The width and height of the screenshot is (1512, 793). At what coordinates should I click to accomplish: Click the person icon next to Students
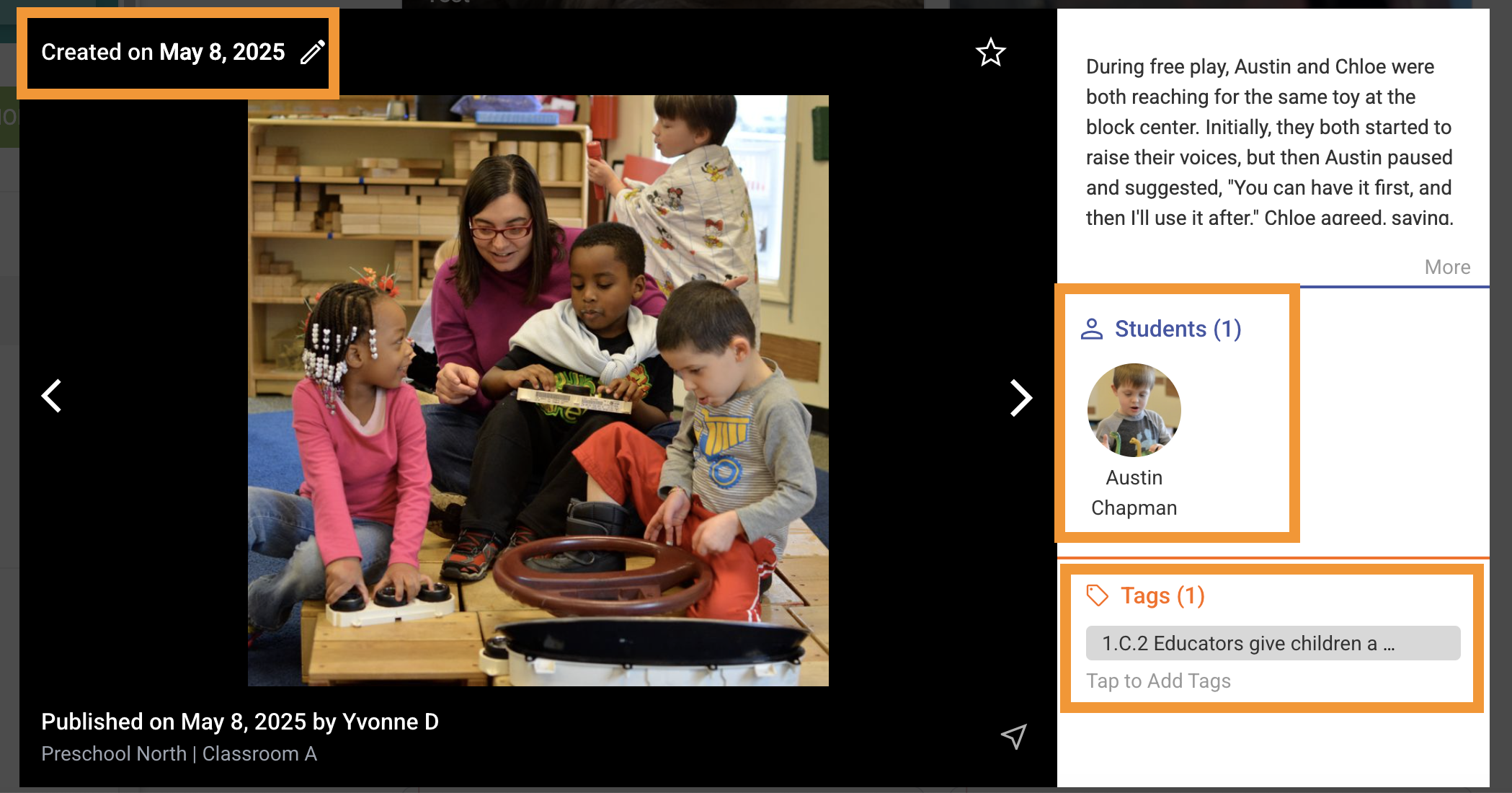coord(1092,329)
